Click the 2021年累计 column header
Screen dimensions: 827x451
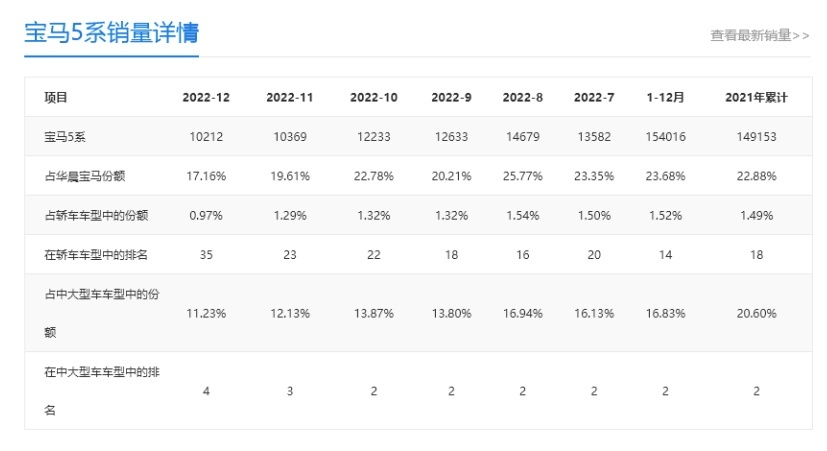(x=756, y=98)
